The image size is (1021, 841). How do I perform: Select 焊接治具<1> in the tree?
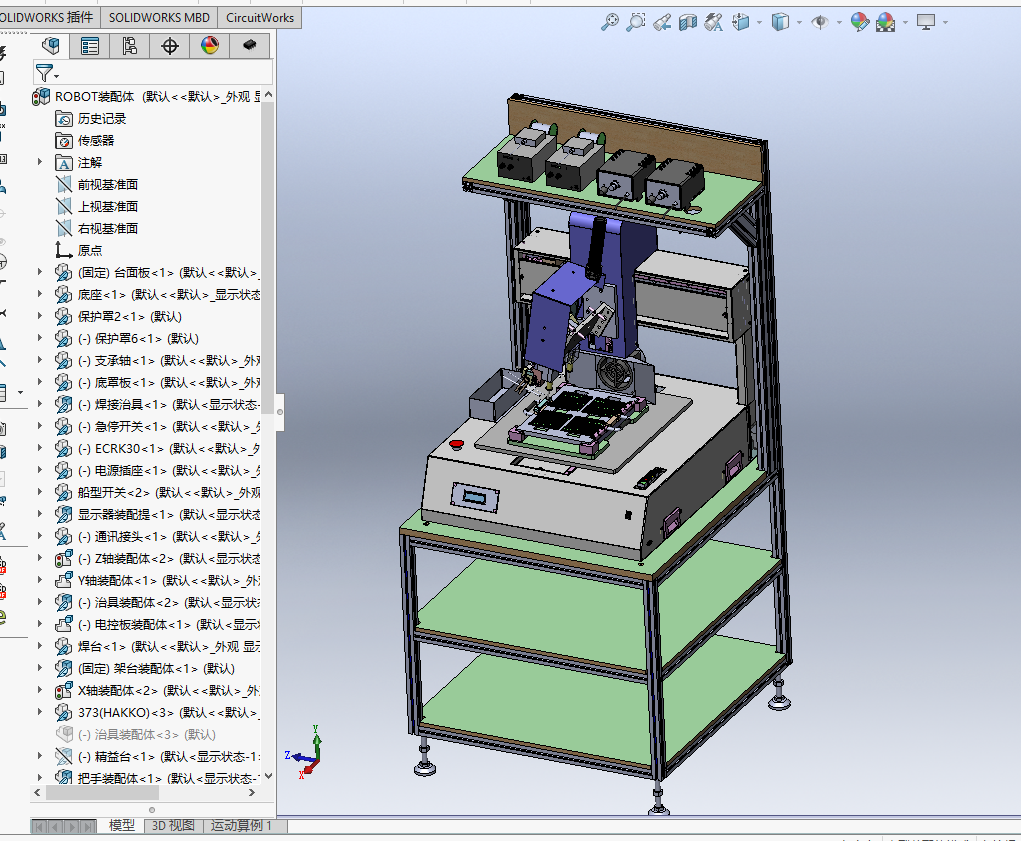[x=169, y=405]
